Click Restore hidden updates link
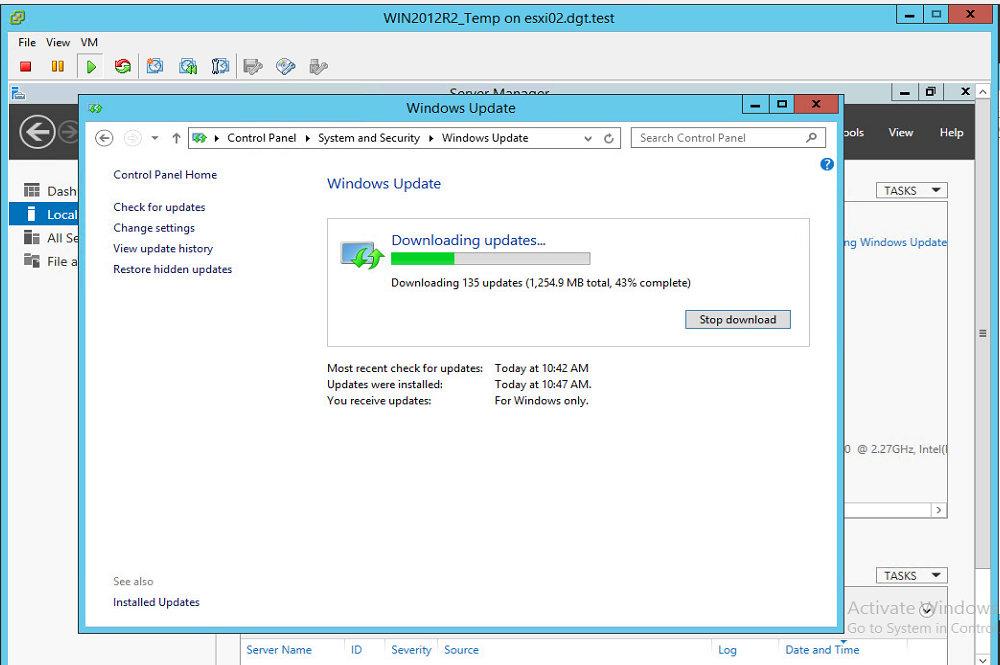 172,269
